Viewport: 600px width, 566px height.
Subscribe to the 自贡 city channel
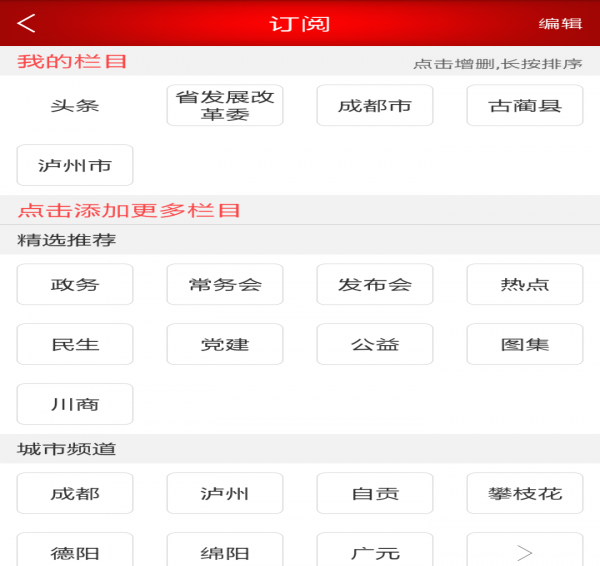375,493
